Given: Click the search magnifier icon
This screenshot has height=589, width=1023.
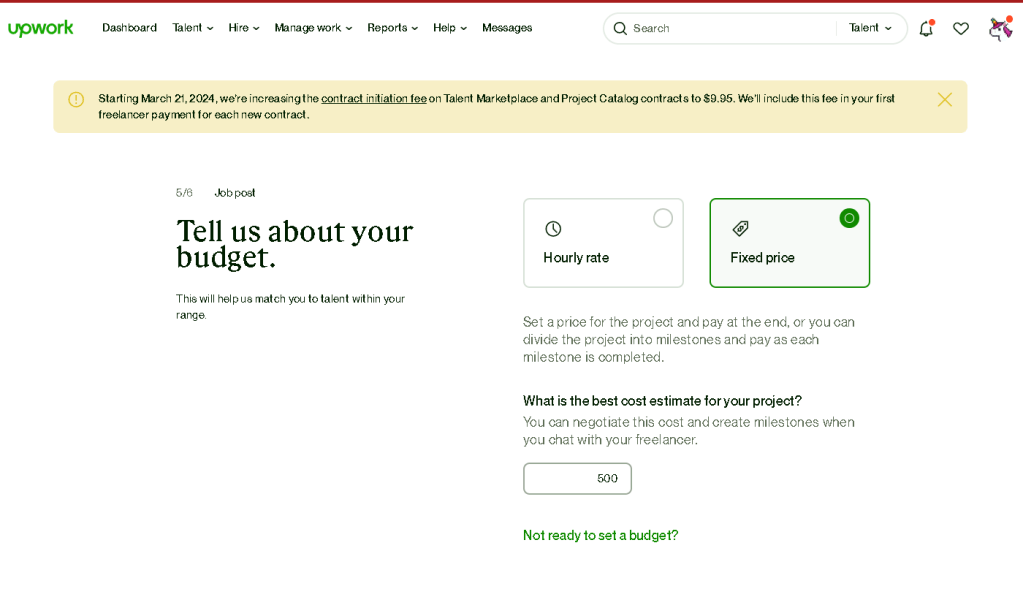Looking at the screenshot, I should click(620, 28).
